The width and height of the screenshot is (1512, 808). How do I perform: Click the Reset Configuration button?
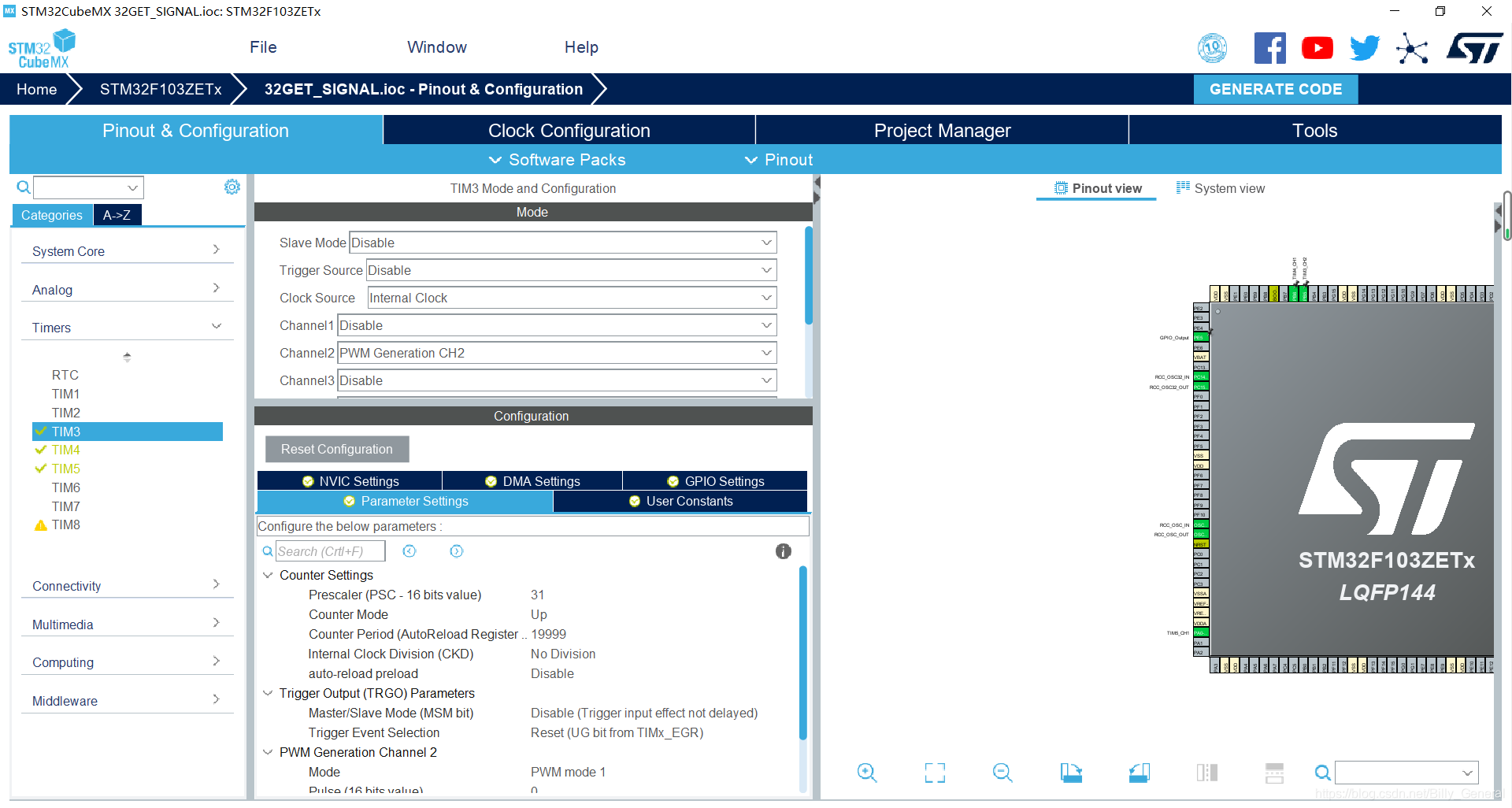(337, 449)
